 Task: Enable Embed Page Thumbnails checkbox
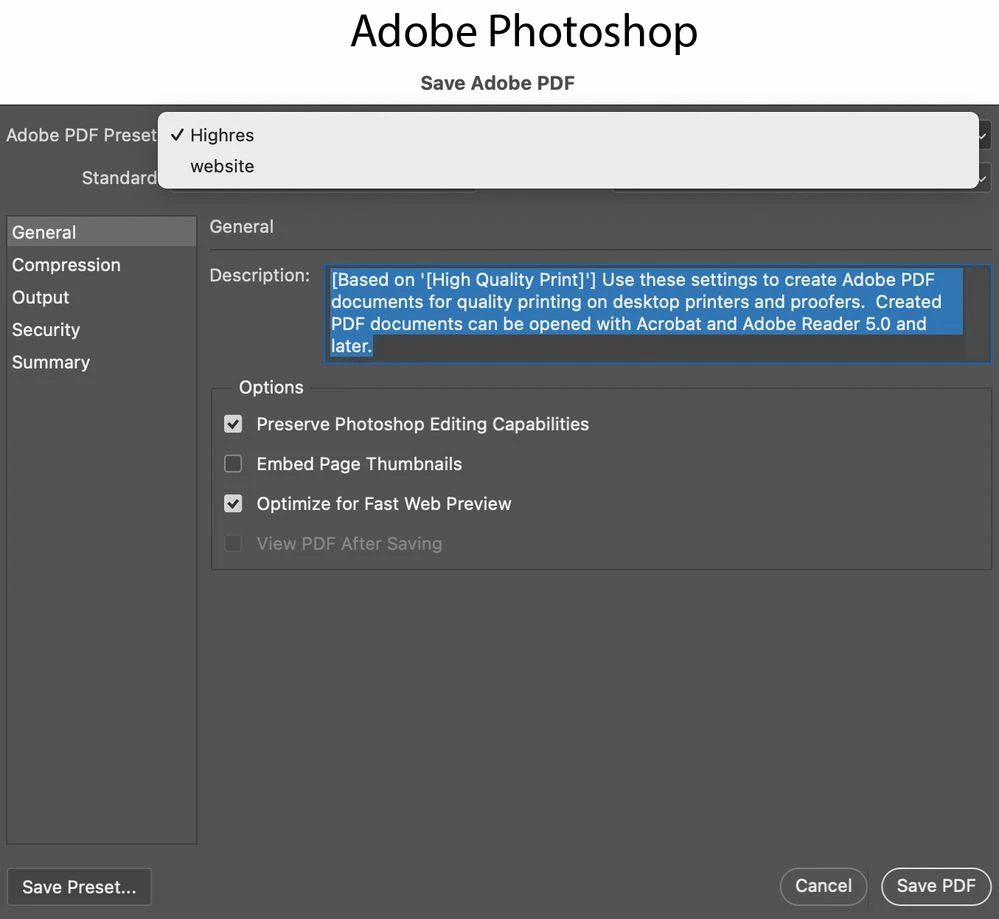(x=233, y=463)
